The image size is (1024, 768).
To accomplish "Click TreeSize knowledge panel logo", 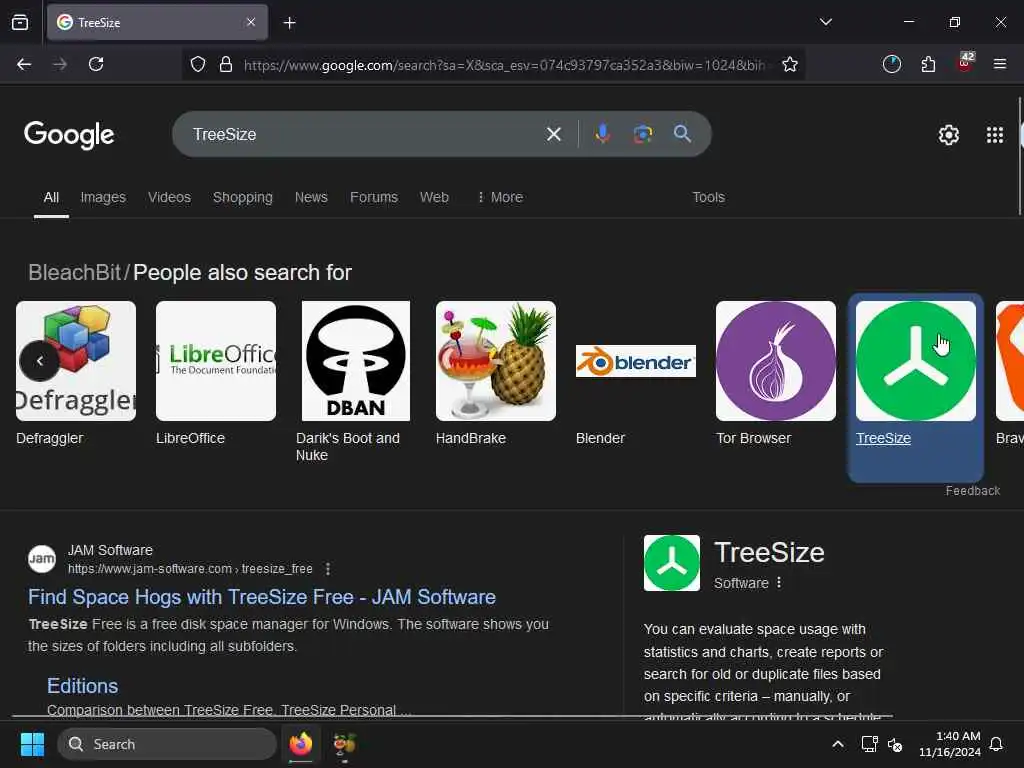I will pyautogui.click(x=672, y=563).
